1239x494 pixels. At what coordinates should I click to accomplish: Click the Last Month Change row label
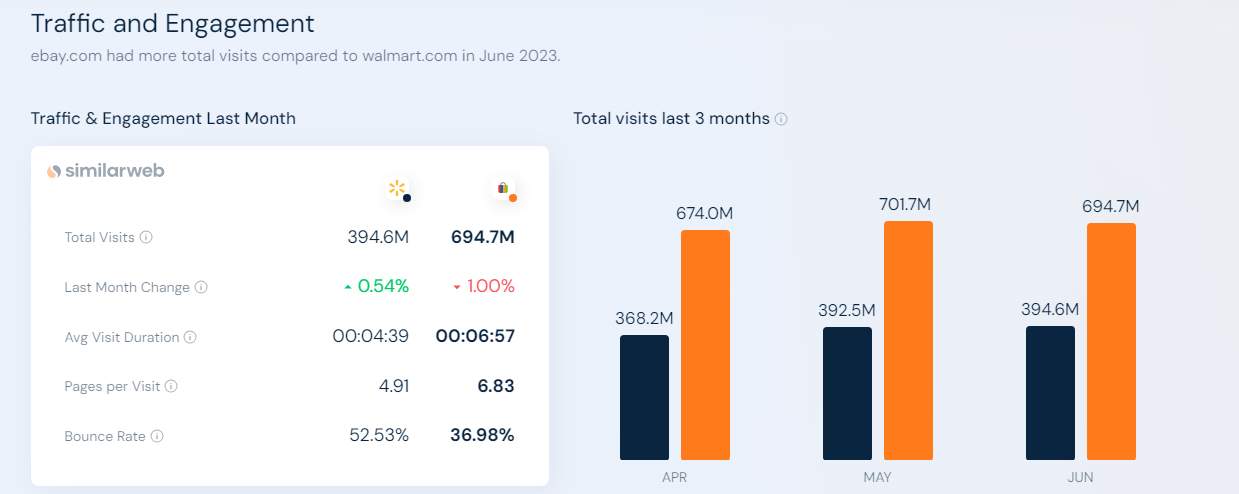127,287
